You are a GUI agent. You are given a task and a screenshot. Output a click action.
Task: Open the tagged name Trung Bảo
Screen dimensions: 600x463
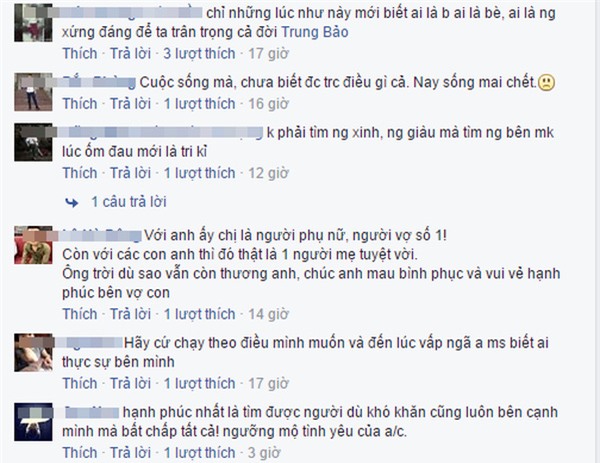(x=315, y=32)
